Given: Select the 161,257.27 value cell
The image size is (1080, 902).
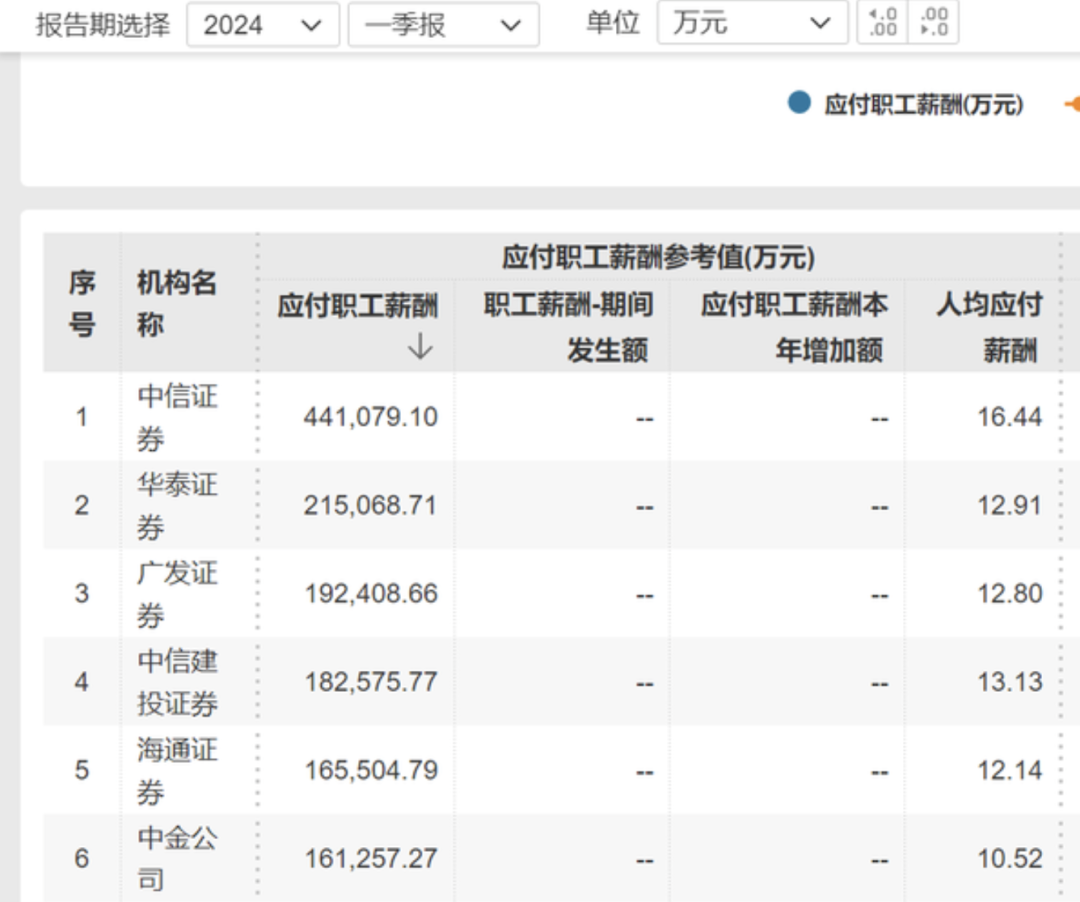Looking at the screenshot, I should point(371,858).
